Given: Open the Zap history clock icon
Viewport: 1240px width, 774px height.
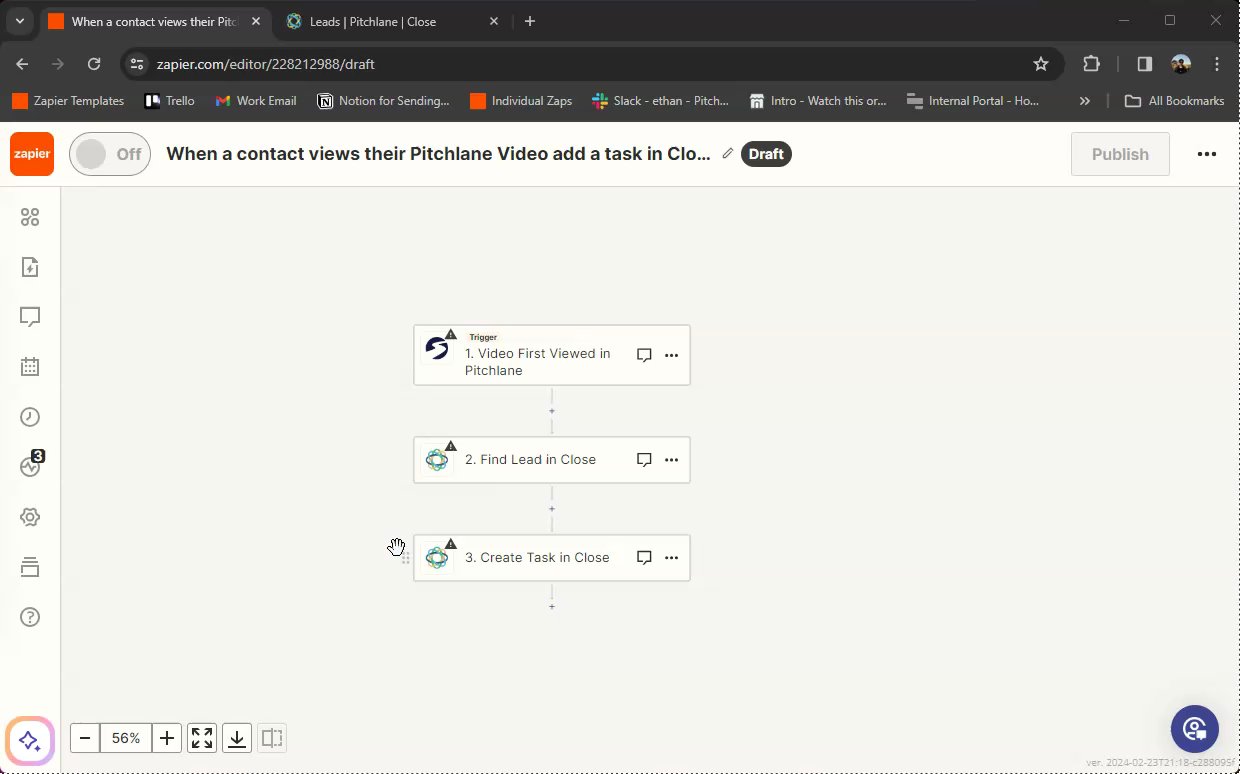Looking at the screenshot, I should click(x=30, y=417).
